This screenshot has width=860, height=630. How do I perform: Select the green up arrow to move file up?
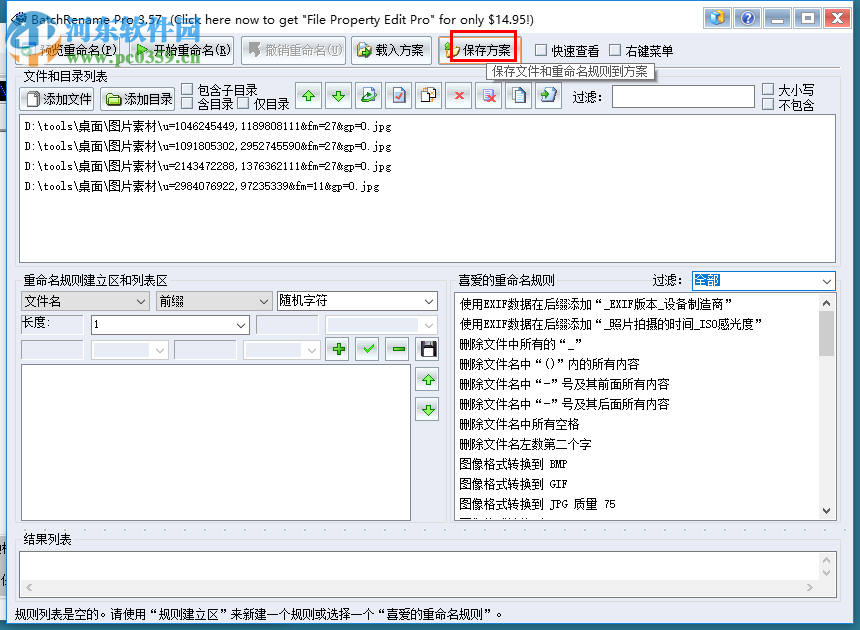(309, 96)
